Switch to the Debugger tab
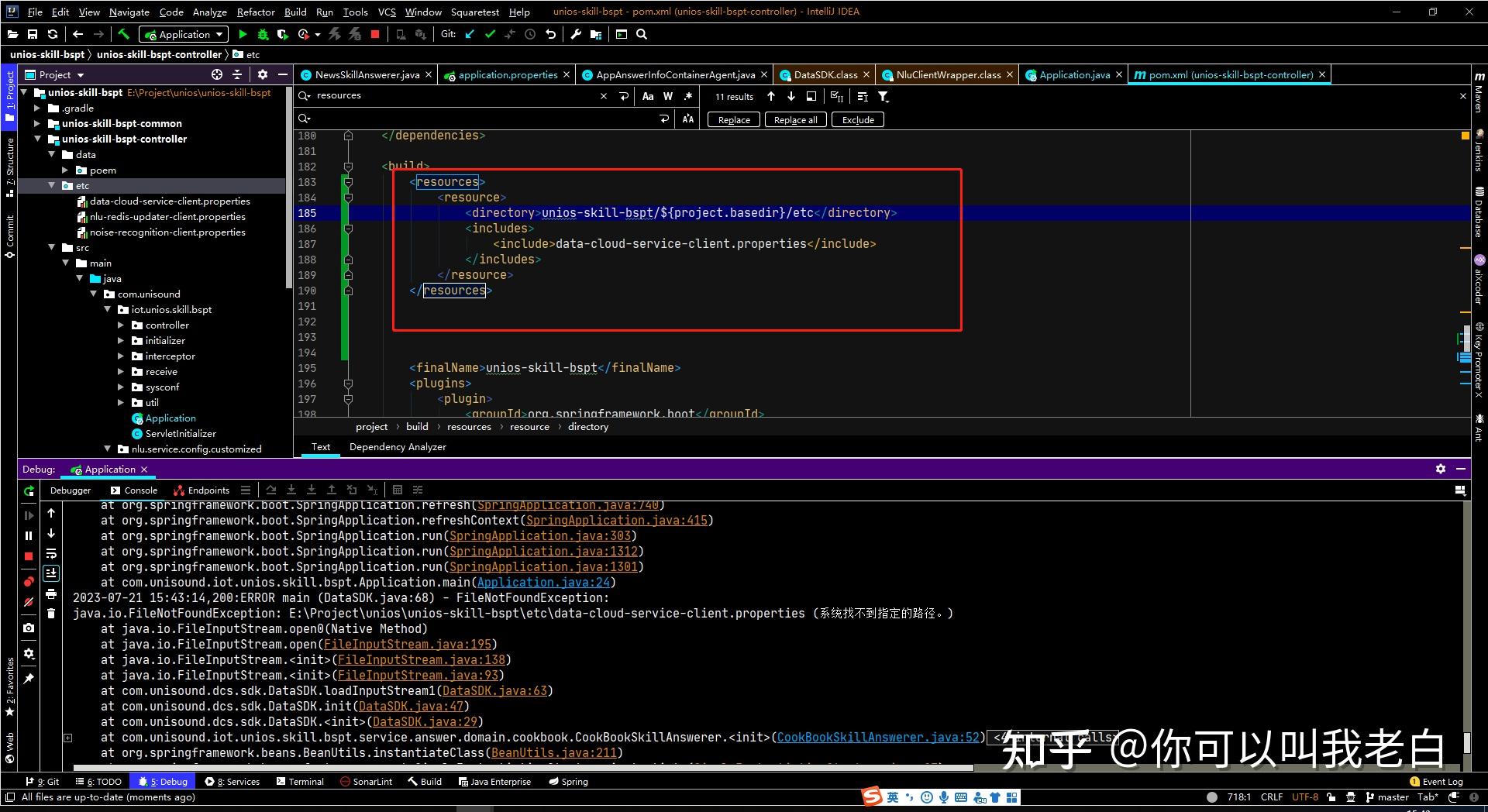This screenshot has width=1488, height=812. (71, 490)
